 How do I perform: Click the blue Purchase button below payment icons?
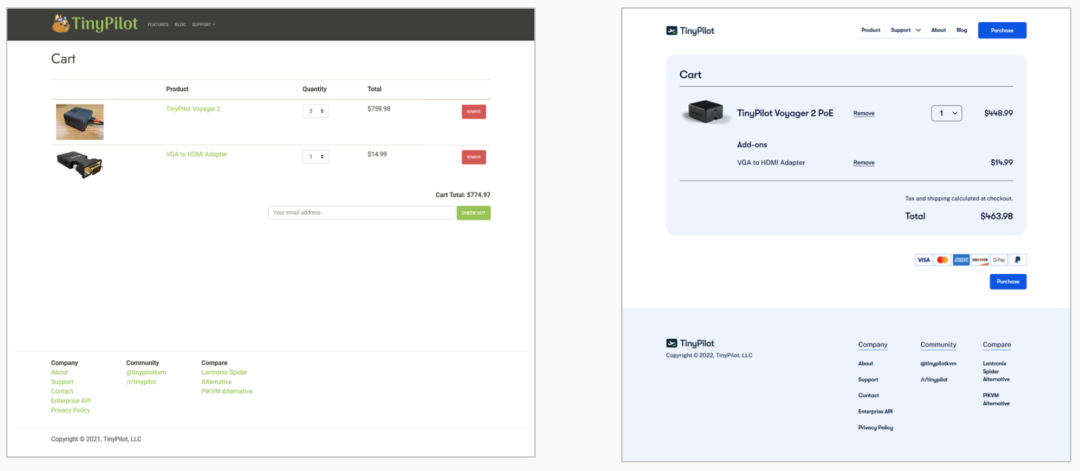[x=1008, y=282]
